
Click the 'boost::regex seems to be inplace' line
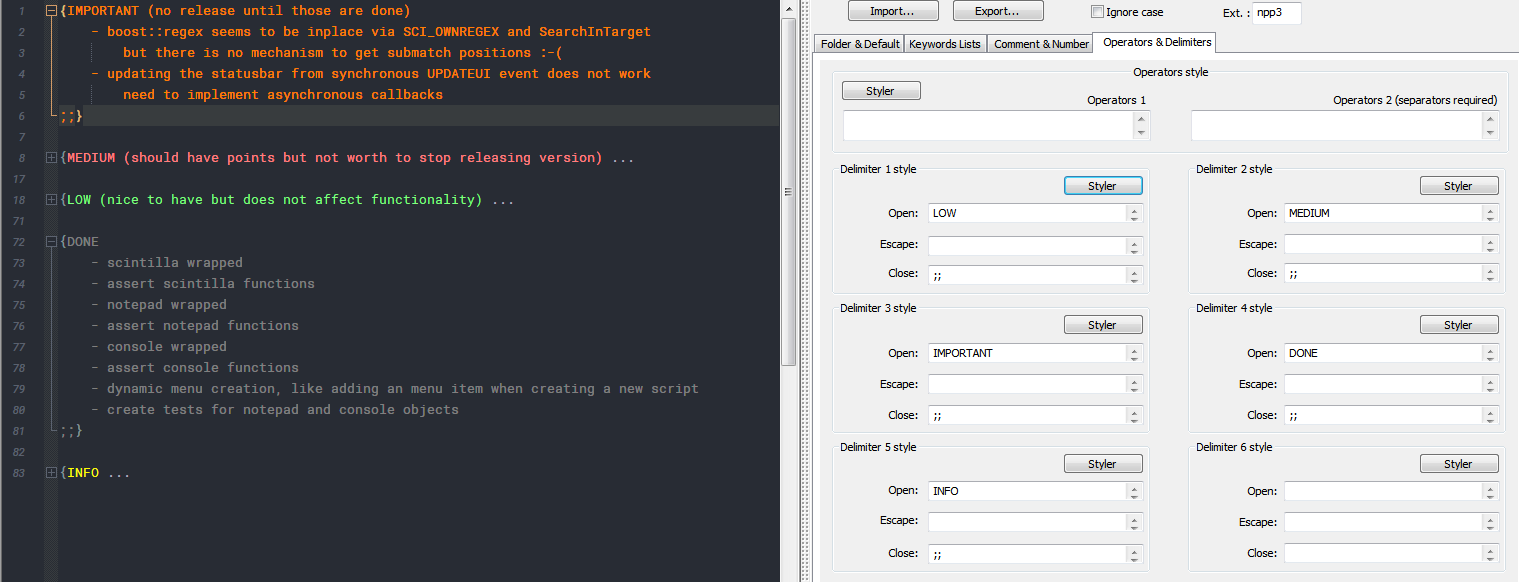coord(371,32)
